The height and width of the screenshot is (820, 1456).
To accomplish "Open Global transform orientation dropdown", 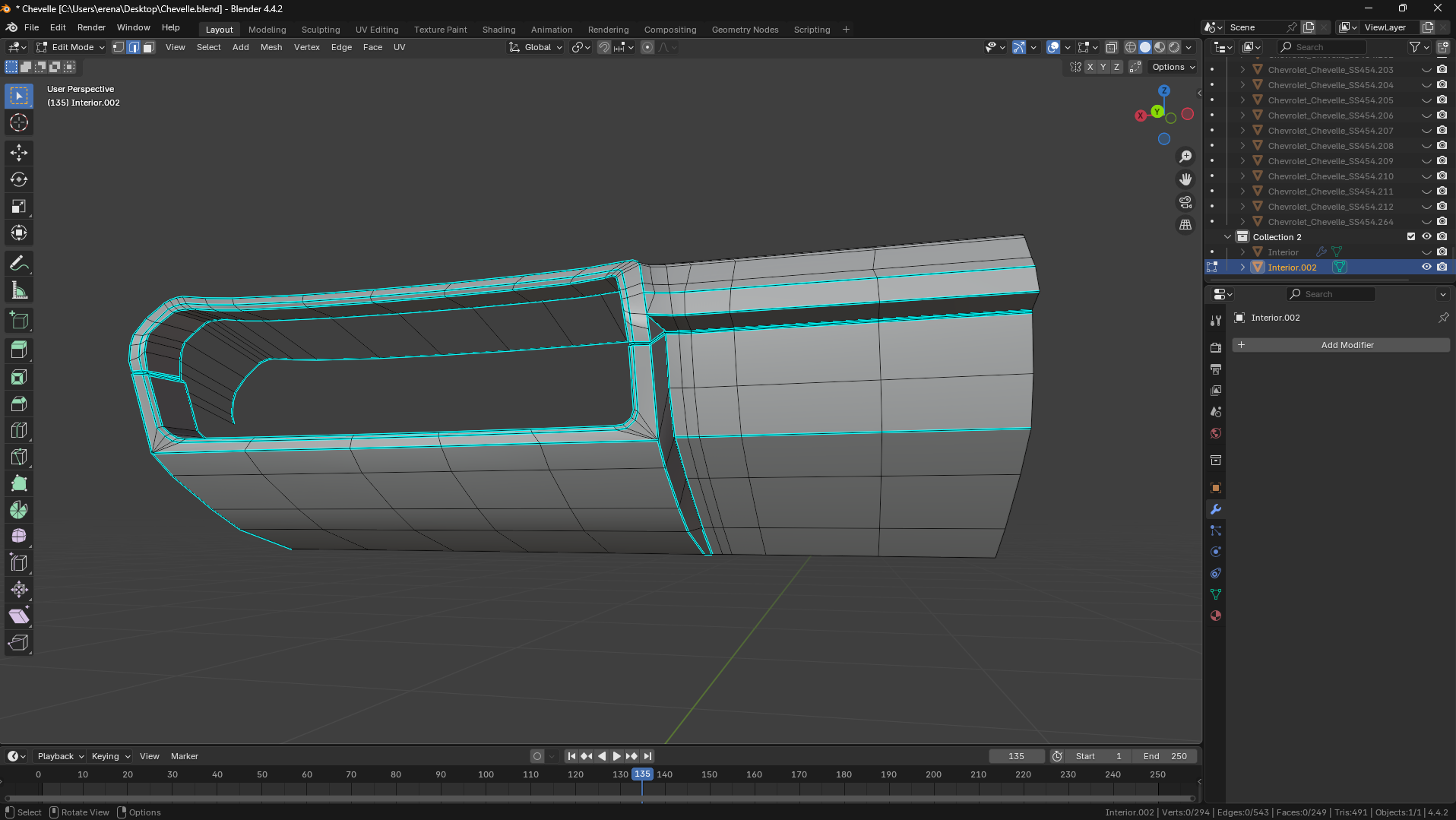I will tap(537, 47).
